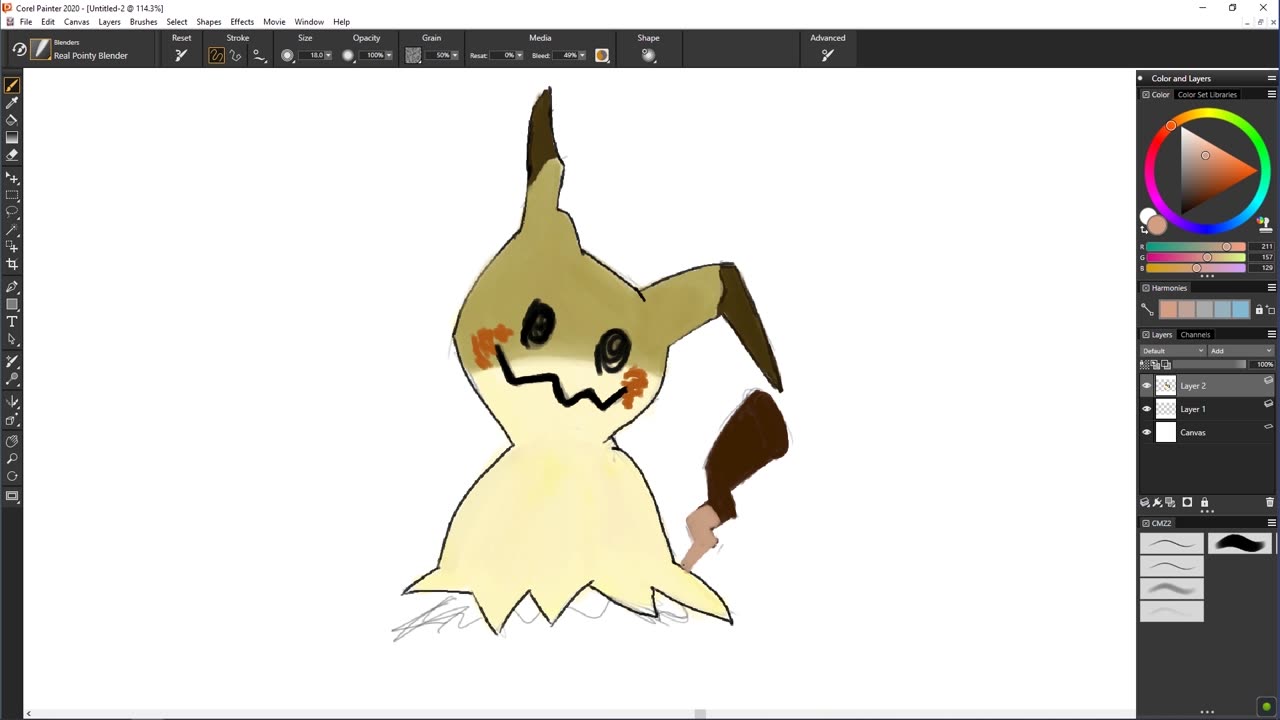The width and height of the screenshot is (1280, 720).
Task: Select the Canvas layer row
Action: (x=1208, y=432)
